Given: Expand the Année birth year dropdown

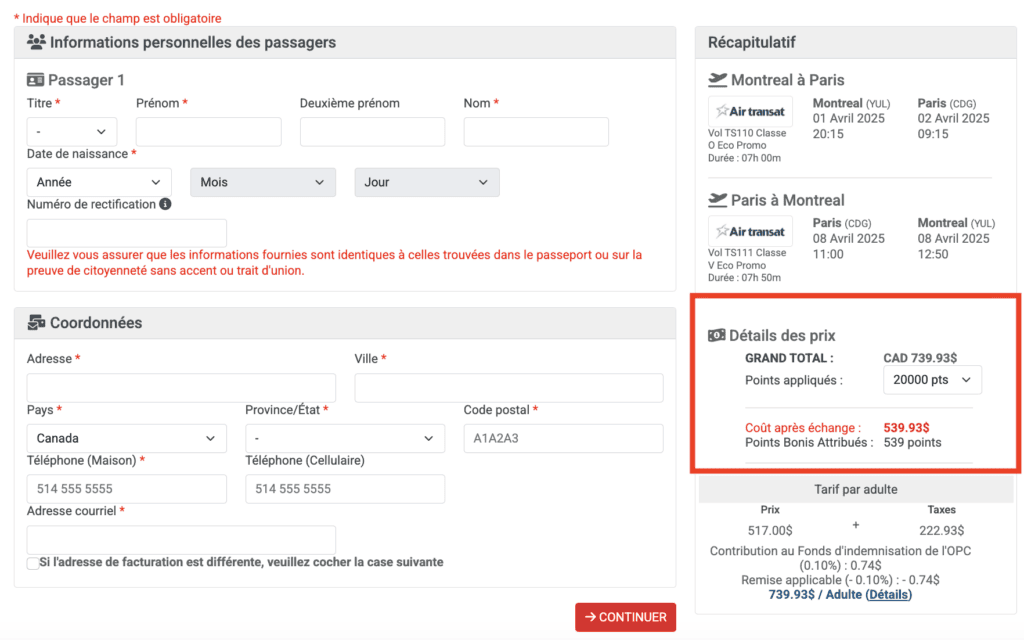Looking at the screenshot, I should [x=98, y=182].
